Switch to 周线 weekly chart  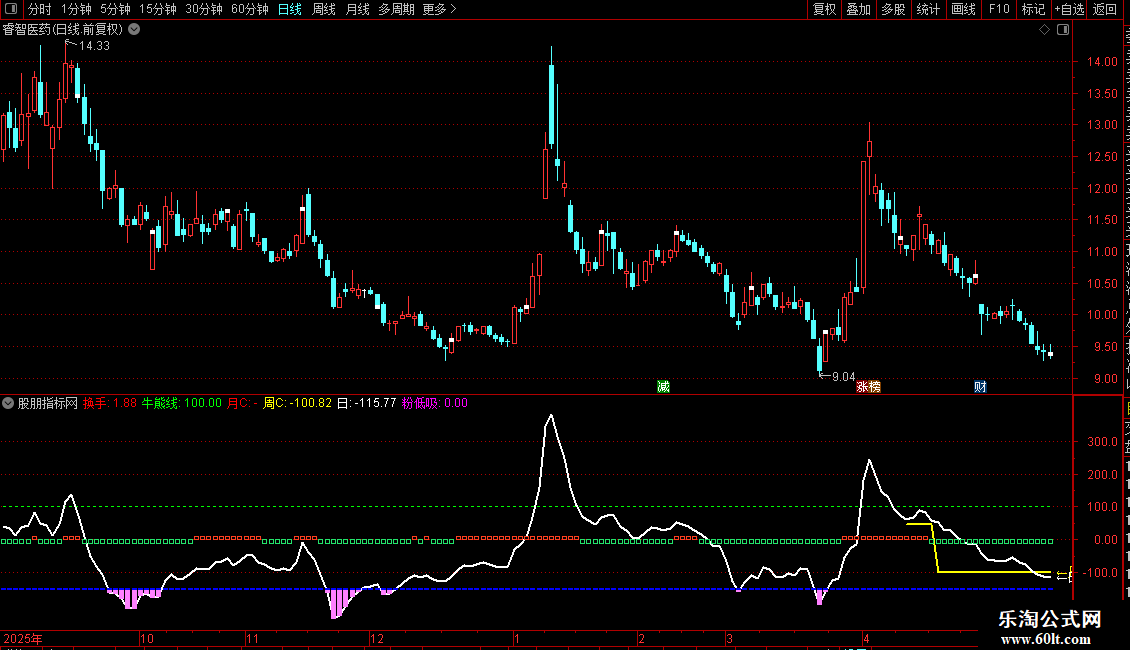click(x=324, y=9)
